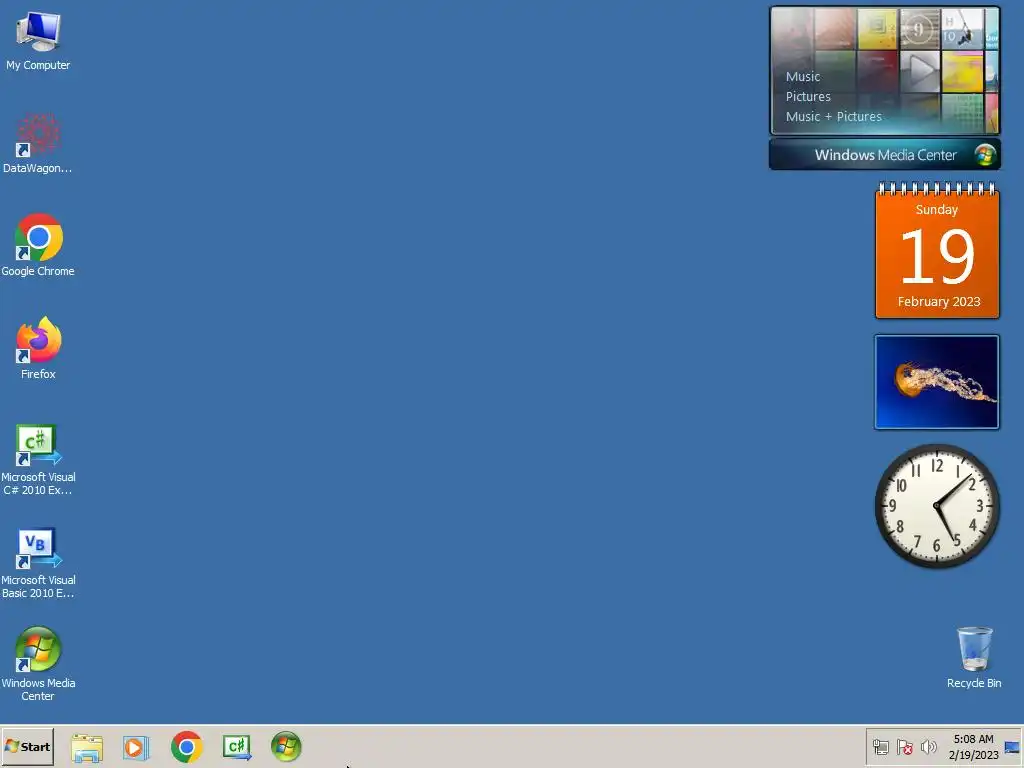Screen dimensions: 1024x768
Task: Launch Windows Media Player from taskbar
Action: (x=136, y=747)
